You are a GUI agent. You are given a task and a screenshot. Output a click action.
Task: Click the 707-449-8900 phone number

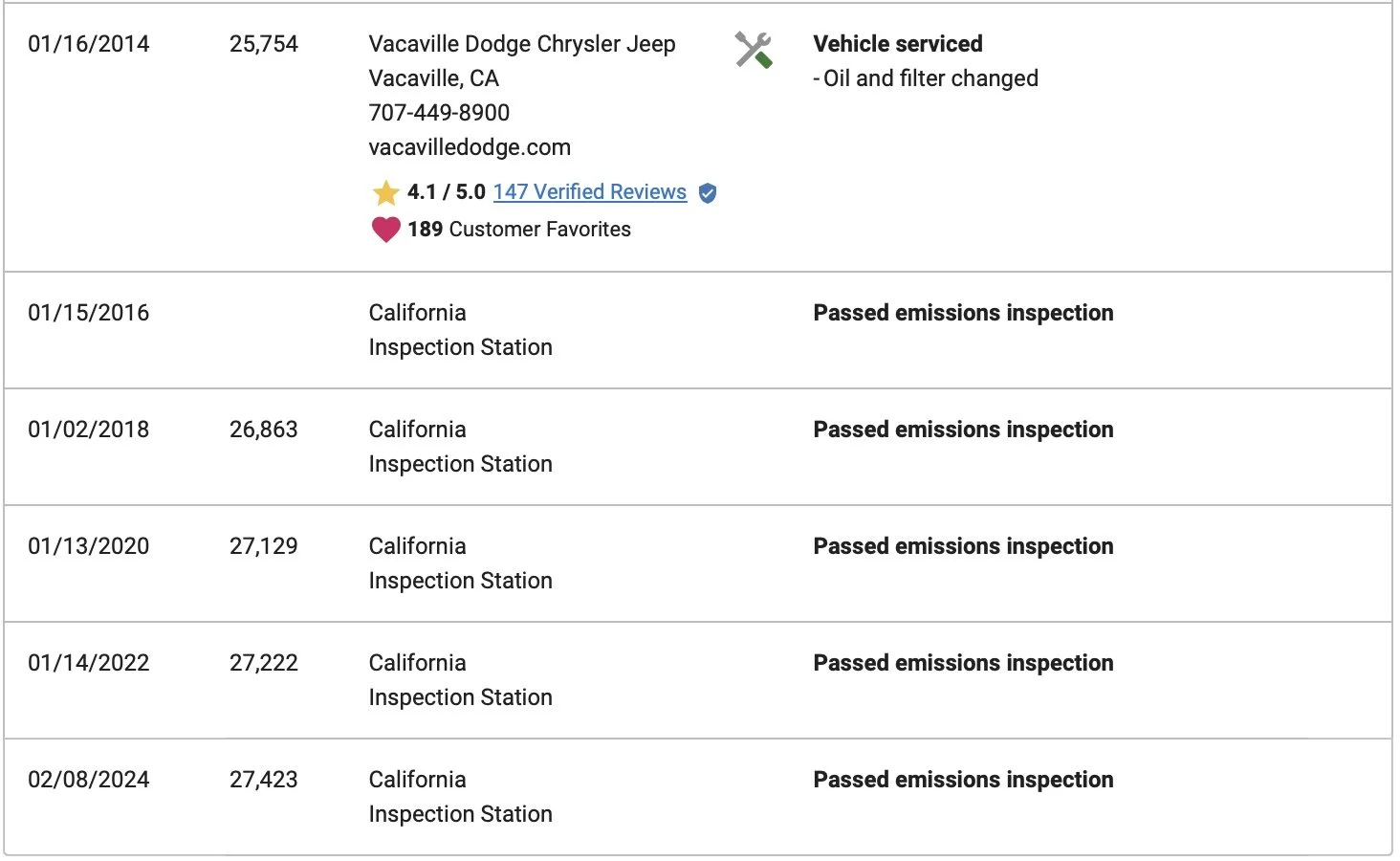[x=439, y=113]
